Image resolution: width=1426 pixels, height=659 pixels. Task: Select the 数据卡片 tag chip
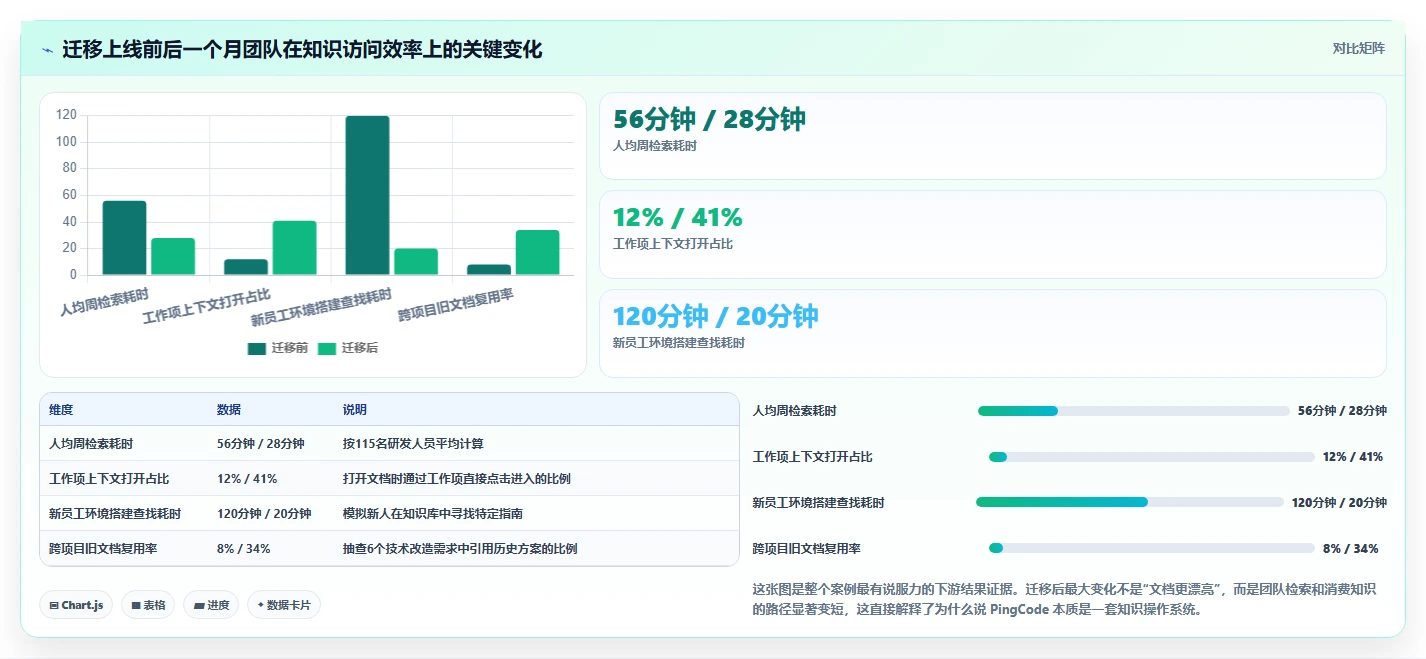click(284, 605)
